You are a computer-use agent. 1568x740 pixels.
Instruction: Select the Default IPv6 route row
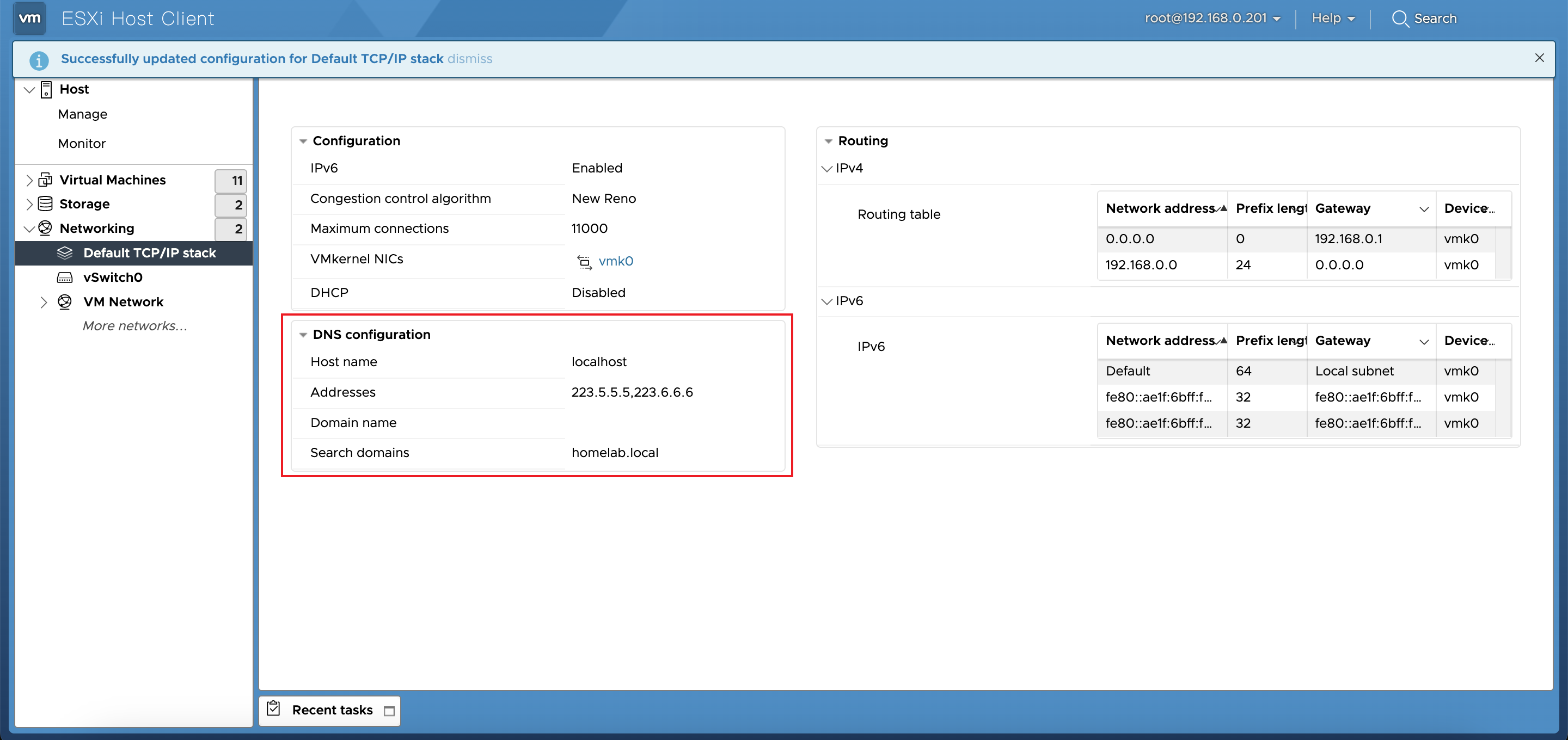[x=1296, y=371]
